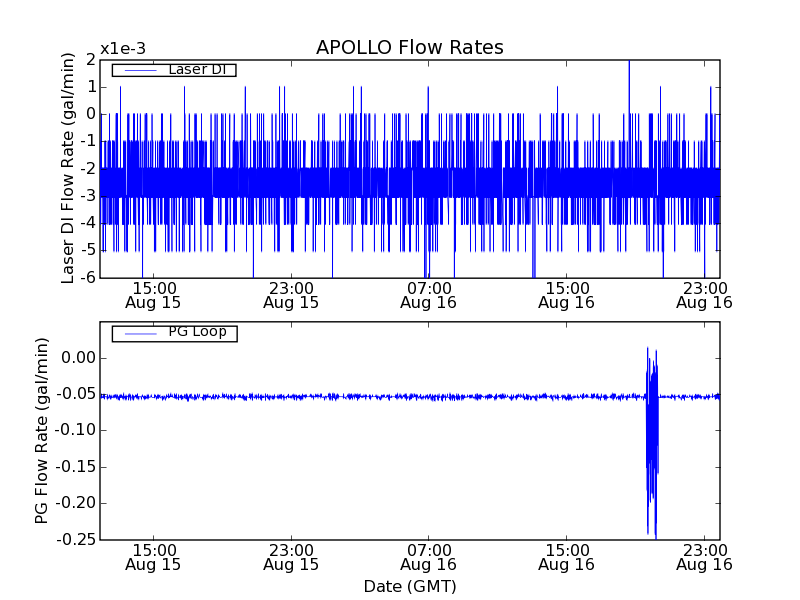Click the APOLLO Flow Rates chart title

tap(409, 48)
